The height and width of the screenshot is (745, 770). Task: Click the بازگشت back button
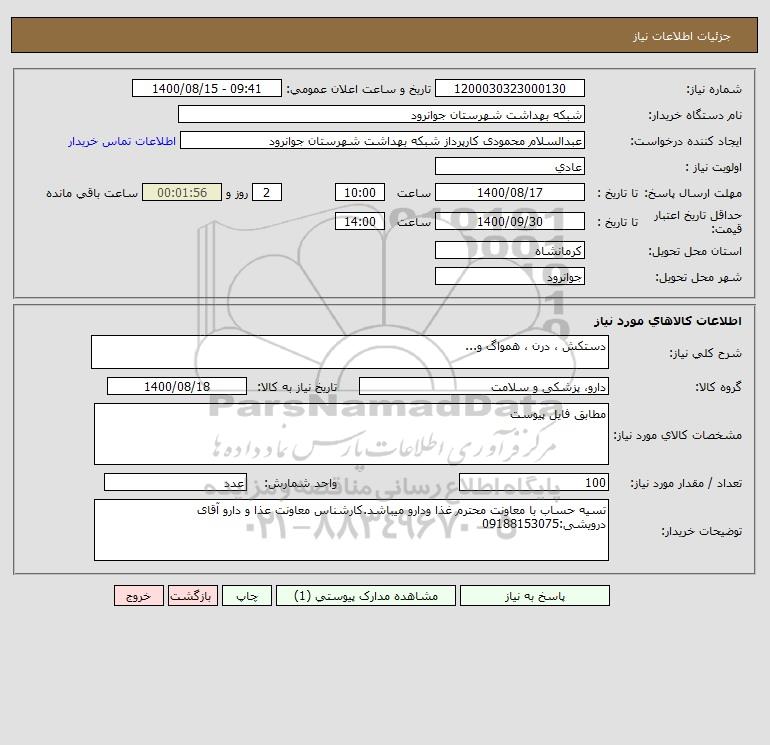pyautogui.click(x=192, y=596)
